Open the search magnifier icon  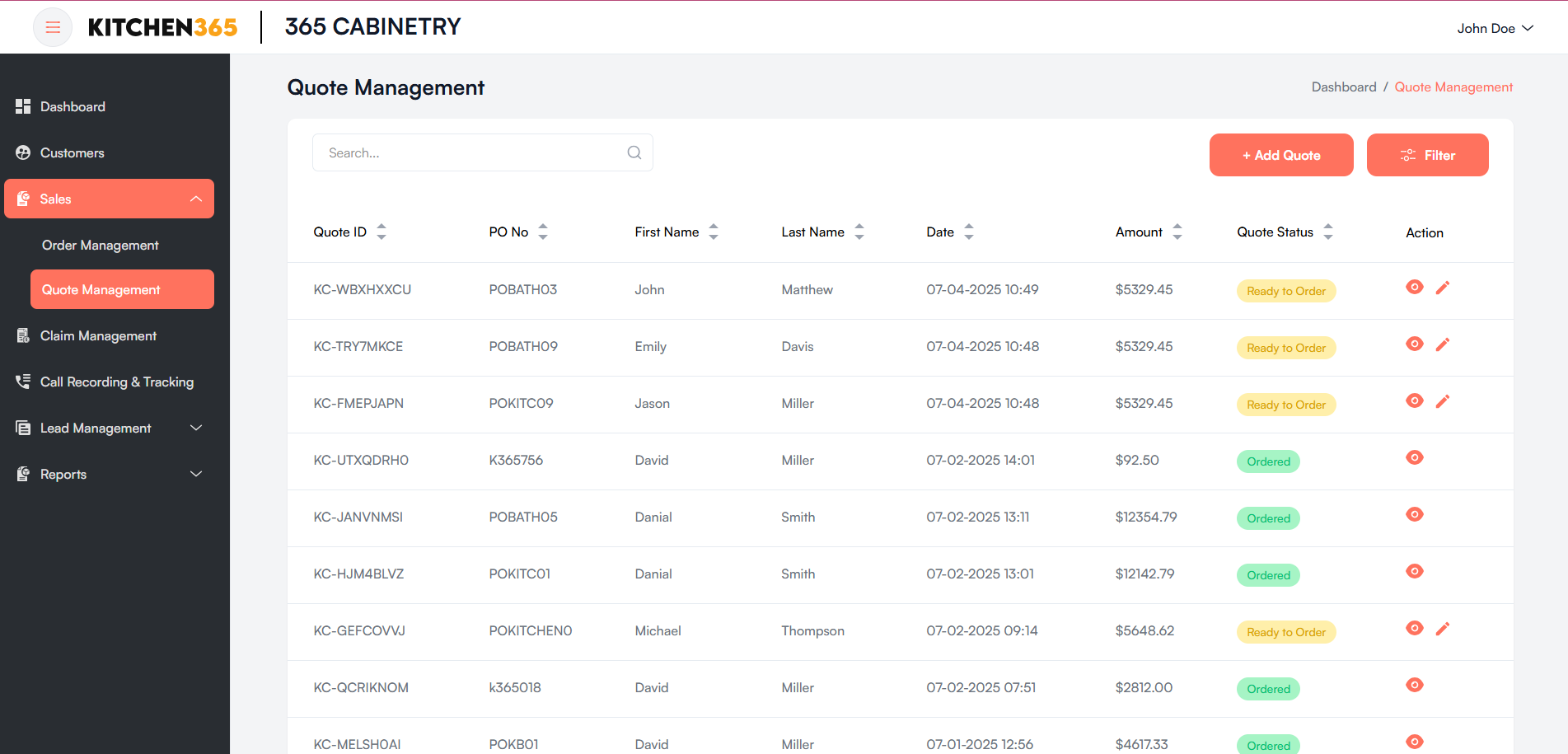(634, 152)
